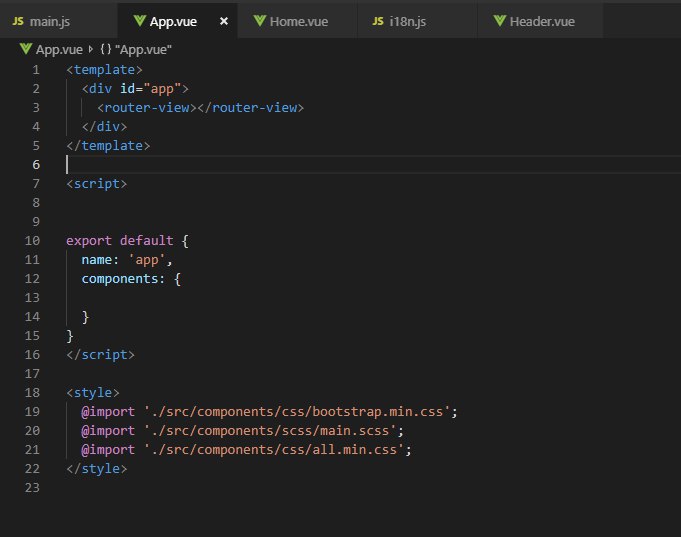This screenshot has height=537, width=681.
Task: Click the div id="app" line
Action: 135,89
